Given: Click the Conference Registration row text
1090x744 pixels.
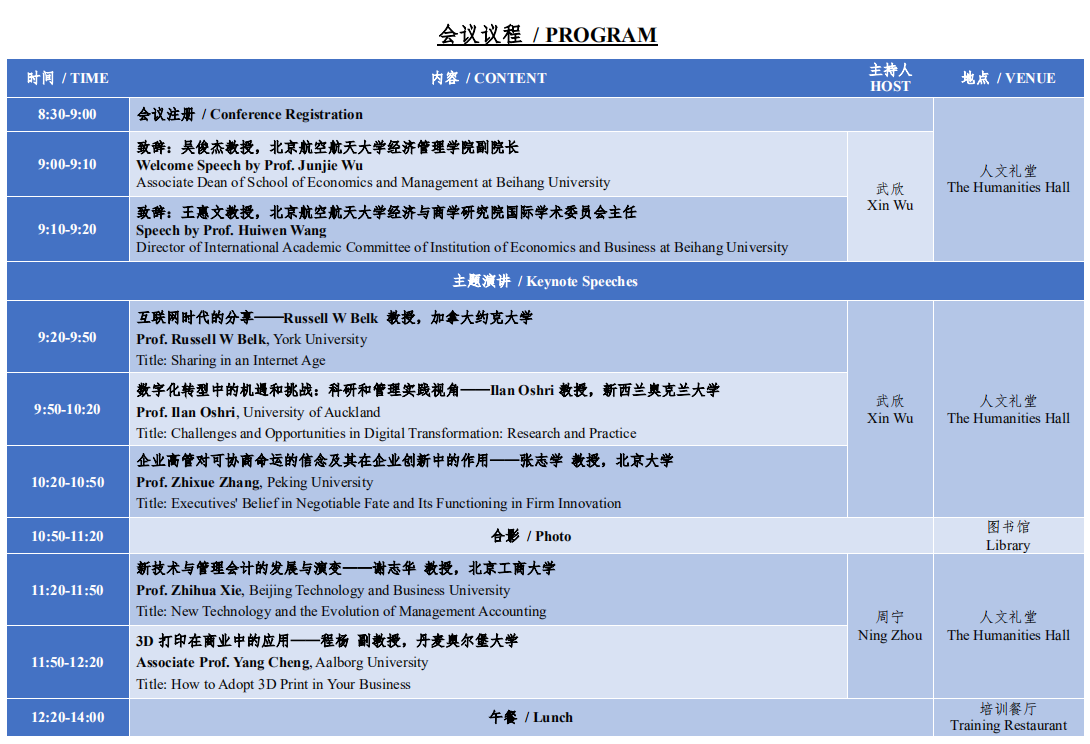Looking at the screenshot, I should 250,114.
